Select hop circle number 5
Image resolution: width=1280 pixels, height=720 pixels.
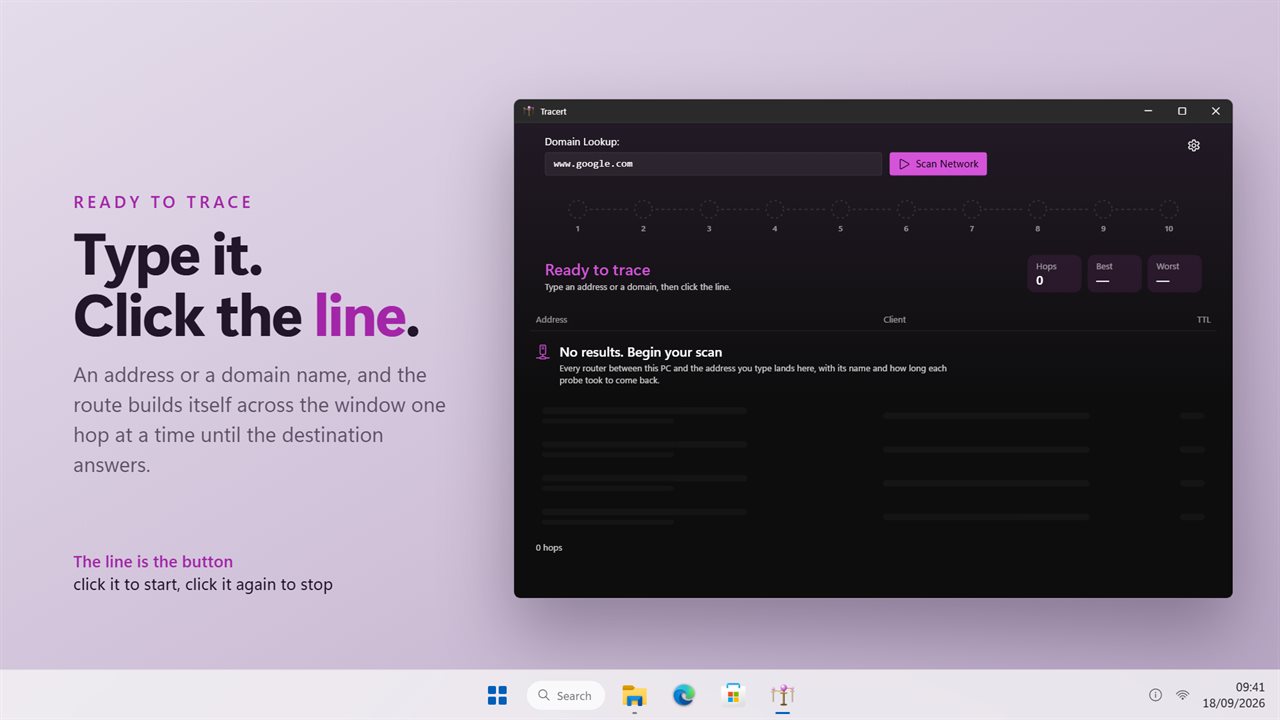tap(840, 210)
